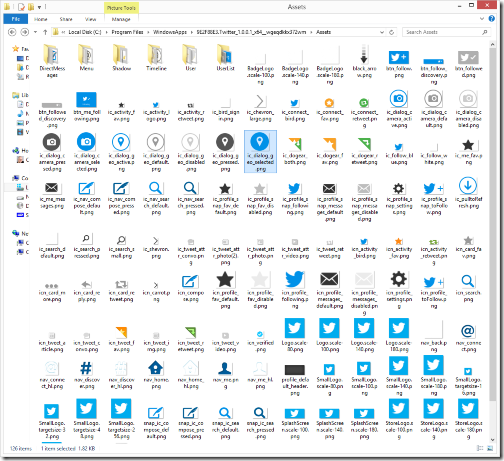Select black_arrow.png down-arrow file

point(364,61)
